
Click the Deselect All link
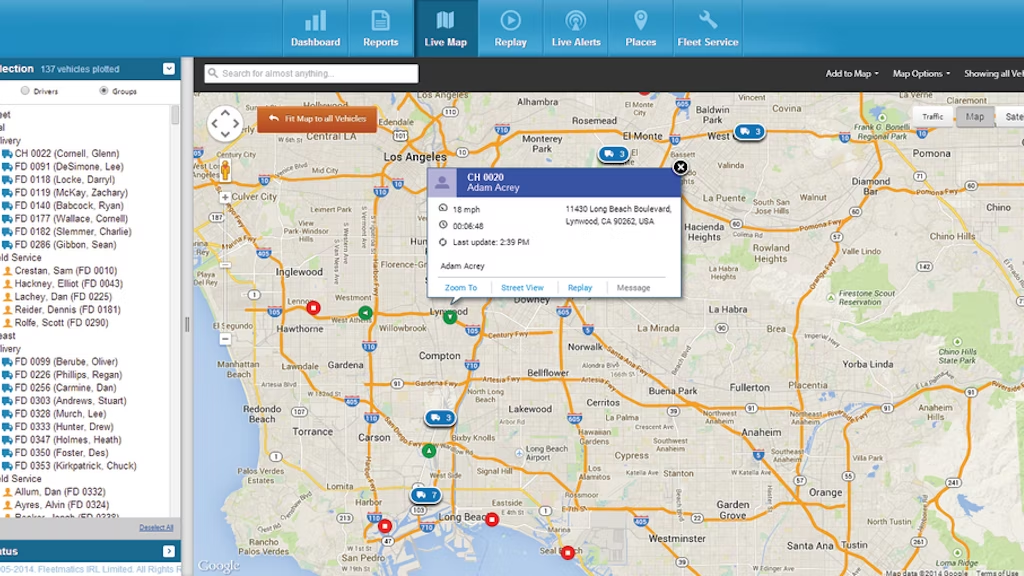coord(156,528)
